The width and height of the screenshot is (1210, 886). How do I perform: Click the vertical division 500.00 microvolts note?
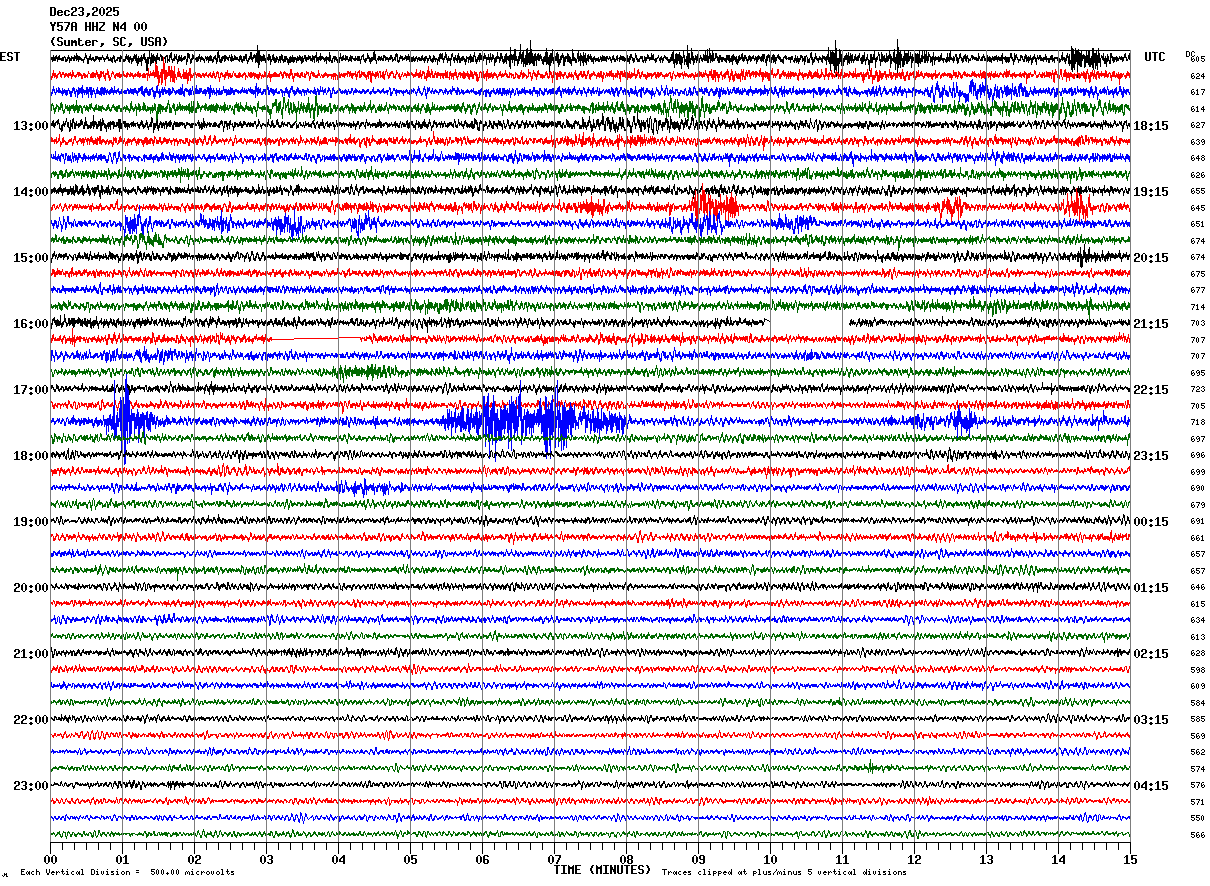click(x=128, y=872)
